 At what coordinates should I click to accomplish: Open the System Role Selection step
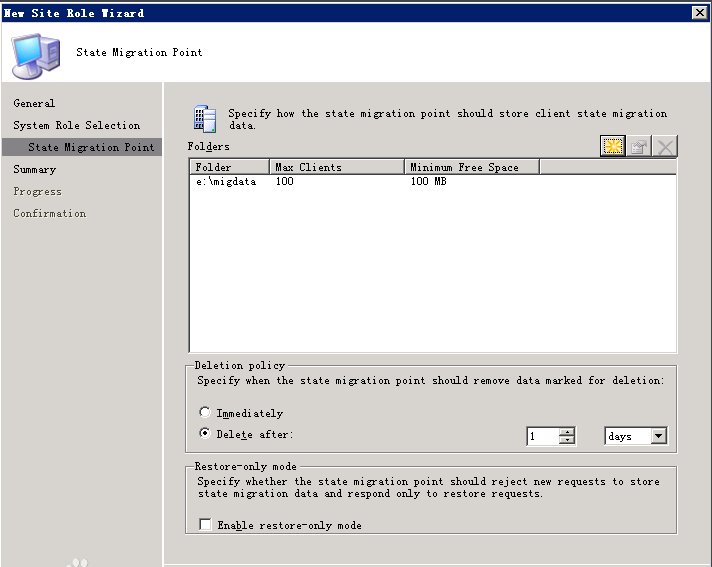(x=76, y=125)
